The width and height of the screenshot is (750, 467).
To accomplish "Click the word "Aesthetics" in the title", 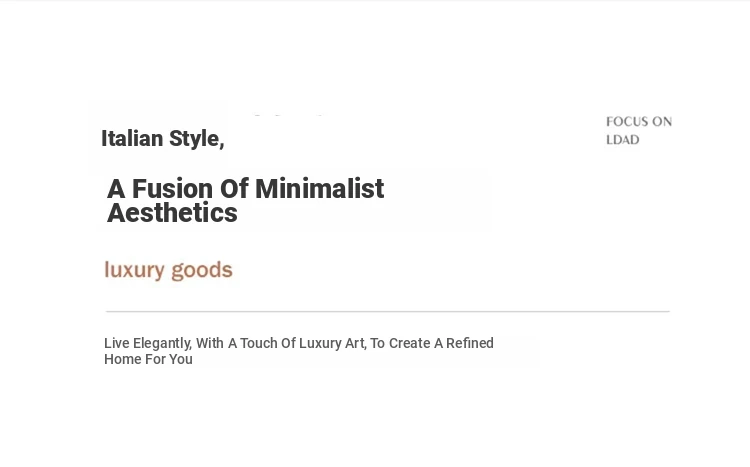I will (172, 213).
